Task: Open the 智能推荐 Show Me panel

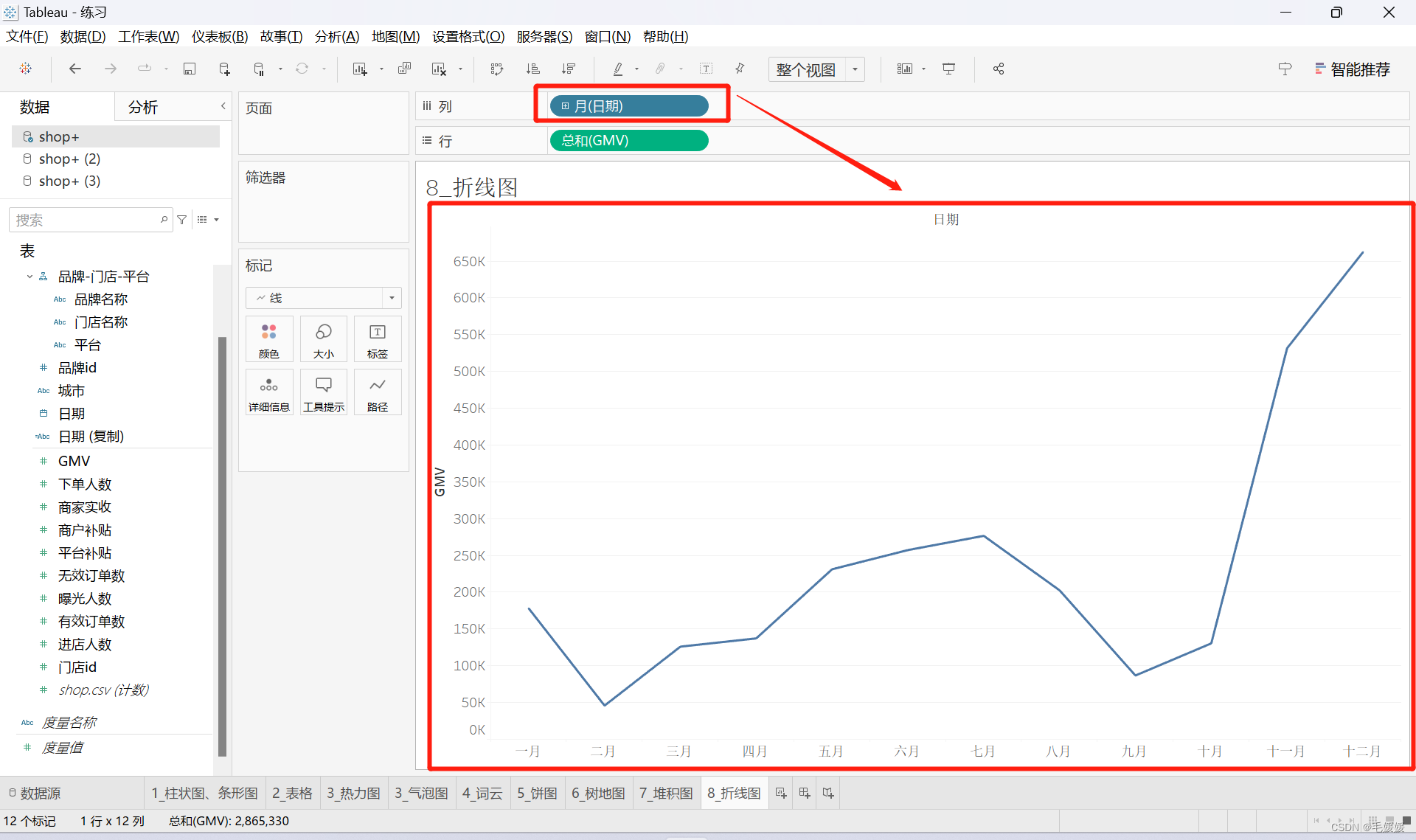Action: coord(1353,69)
